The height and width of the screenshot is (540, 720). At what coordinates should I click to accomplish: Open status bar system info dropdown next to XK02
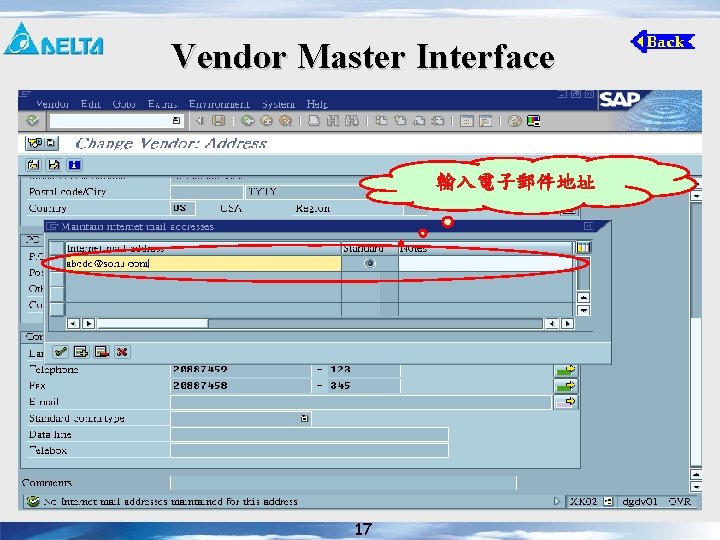[608, 501]
